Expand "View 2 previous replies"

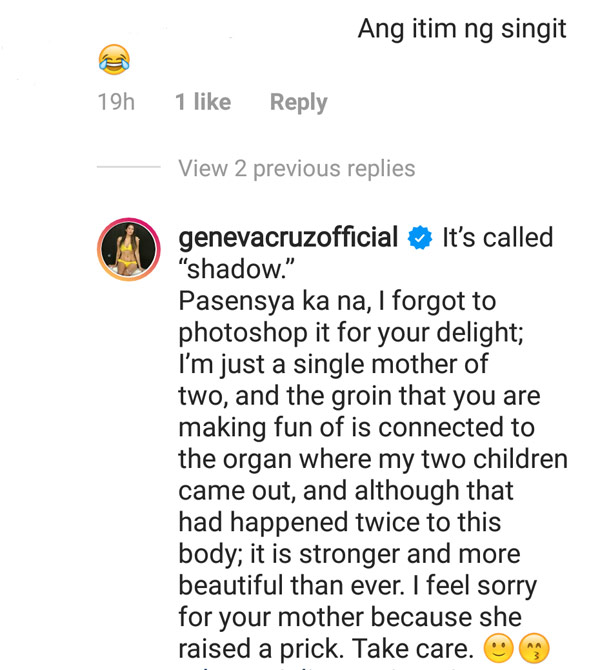coord(297,168)
